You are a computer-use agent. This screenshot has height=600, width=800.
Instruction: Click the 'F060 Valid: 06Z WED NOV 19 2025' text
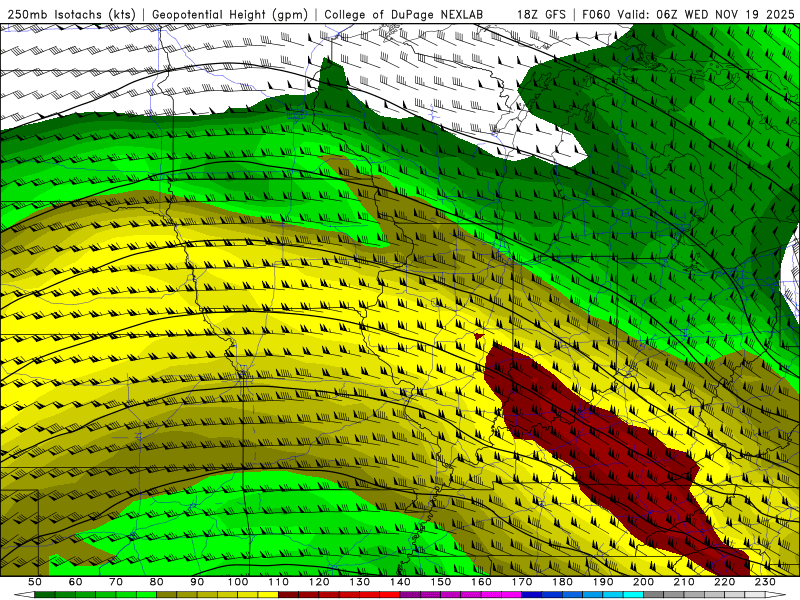tap(688, 14)
